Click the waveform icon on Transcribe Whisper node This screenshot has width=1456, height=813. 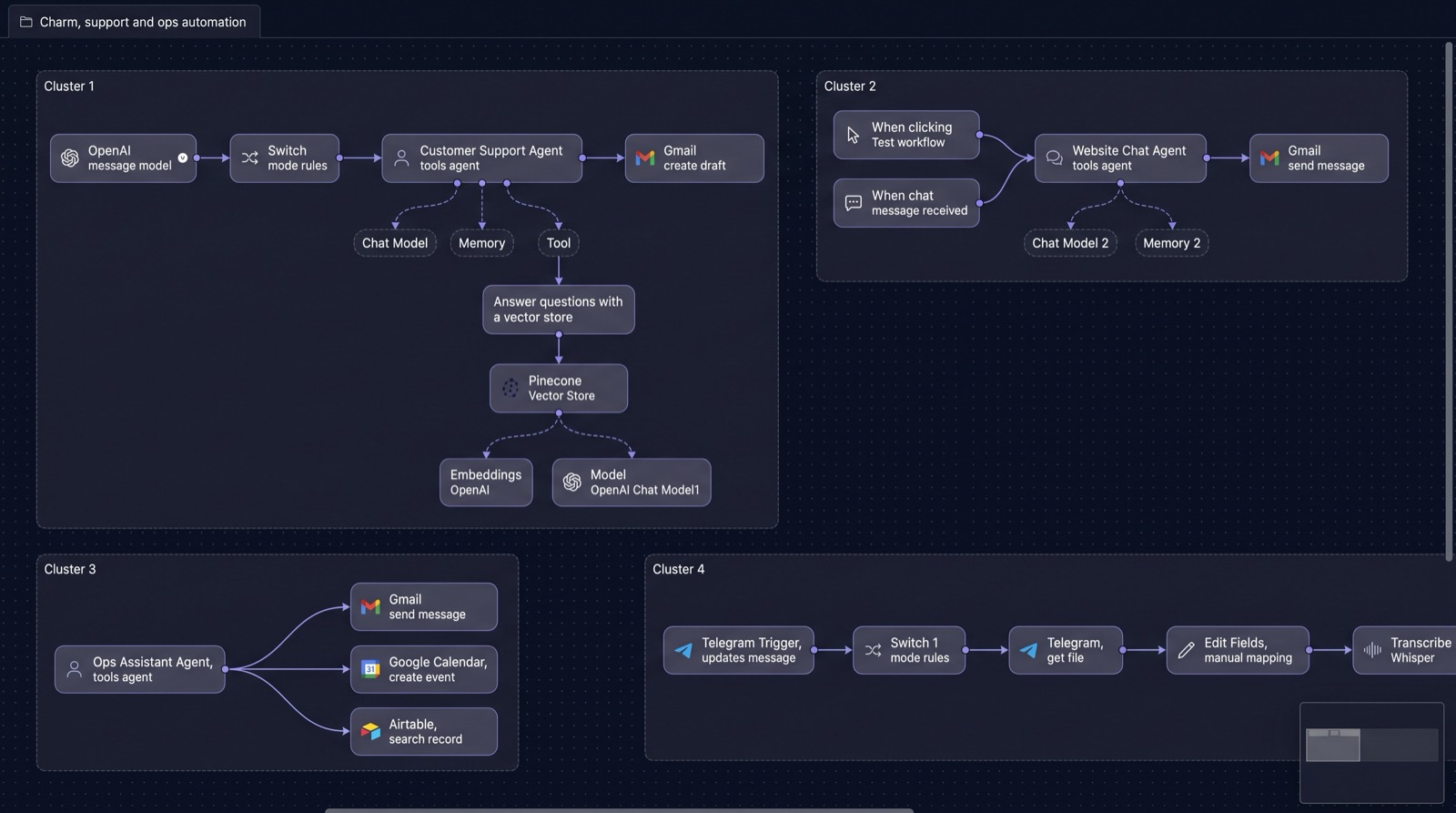click(1372, 651)
